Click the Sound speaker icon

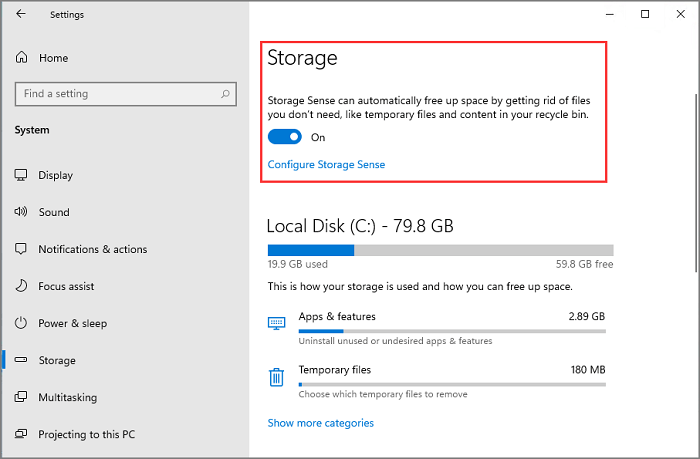click(21, 212)
